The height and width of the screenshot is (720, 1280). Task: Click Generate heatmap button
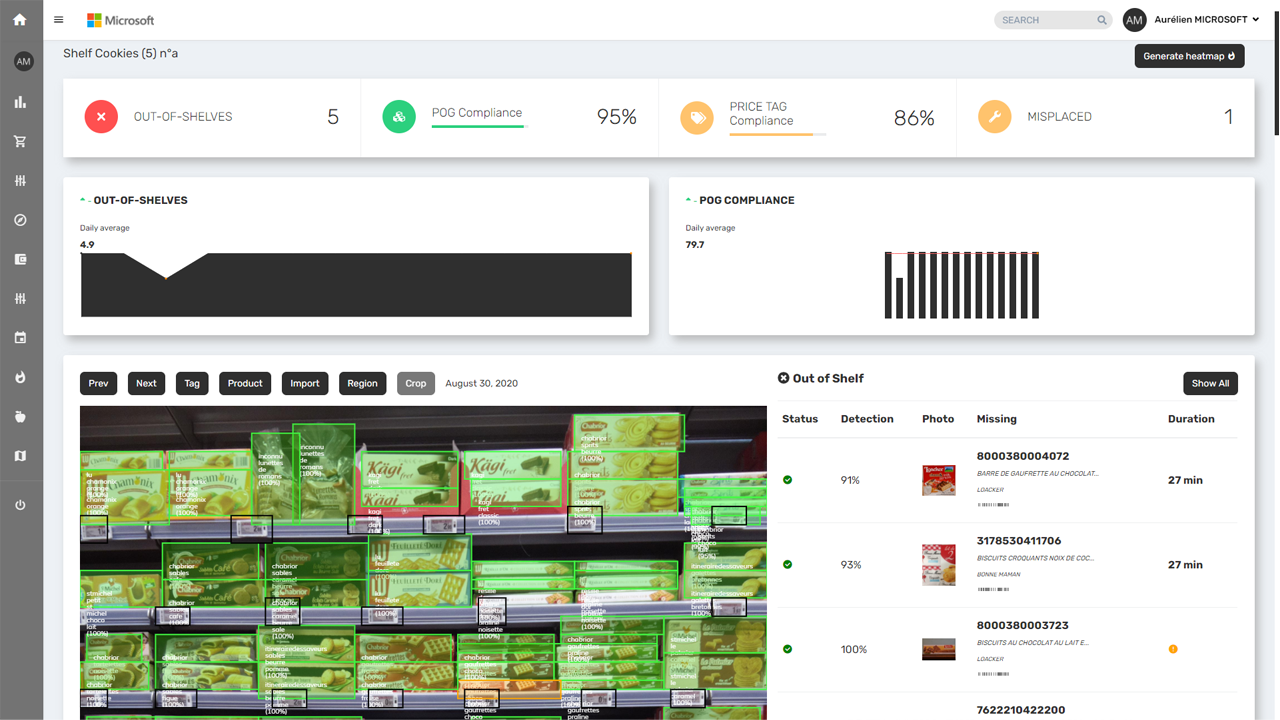[1189, 56]
